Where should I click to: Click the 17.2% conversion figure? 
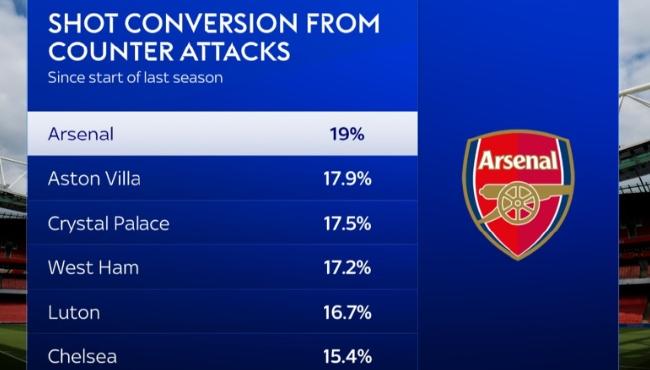[x=347, y=268]
